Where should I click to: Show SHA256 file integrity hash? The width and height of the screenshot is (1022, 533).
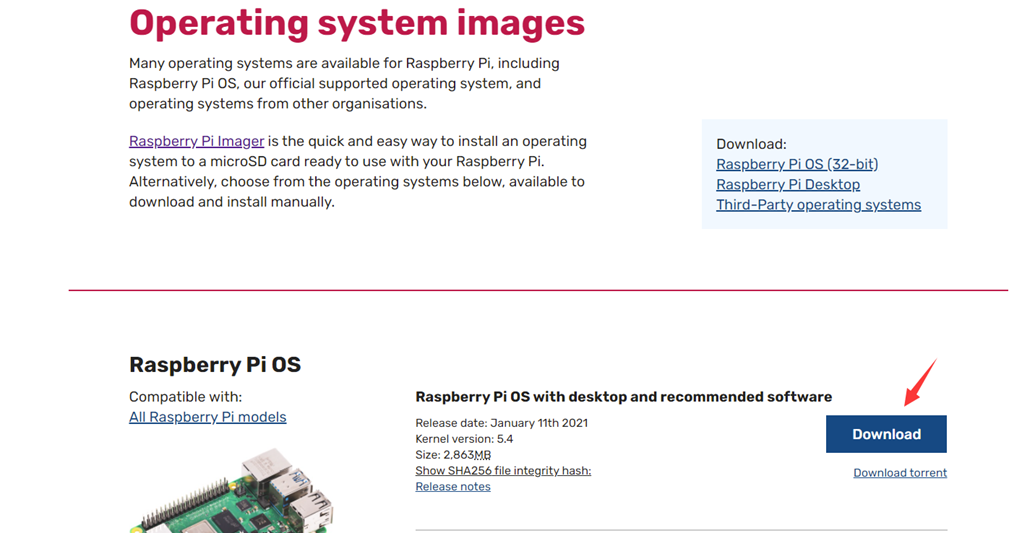click(503, 470)
